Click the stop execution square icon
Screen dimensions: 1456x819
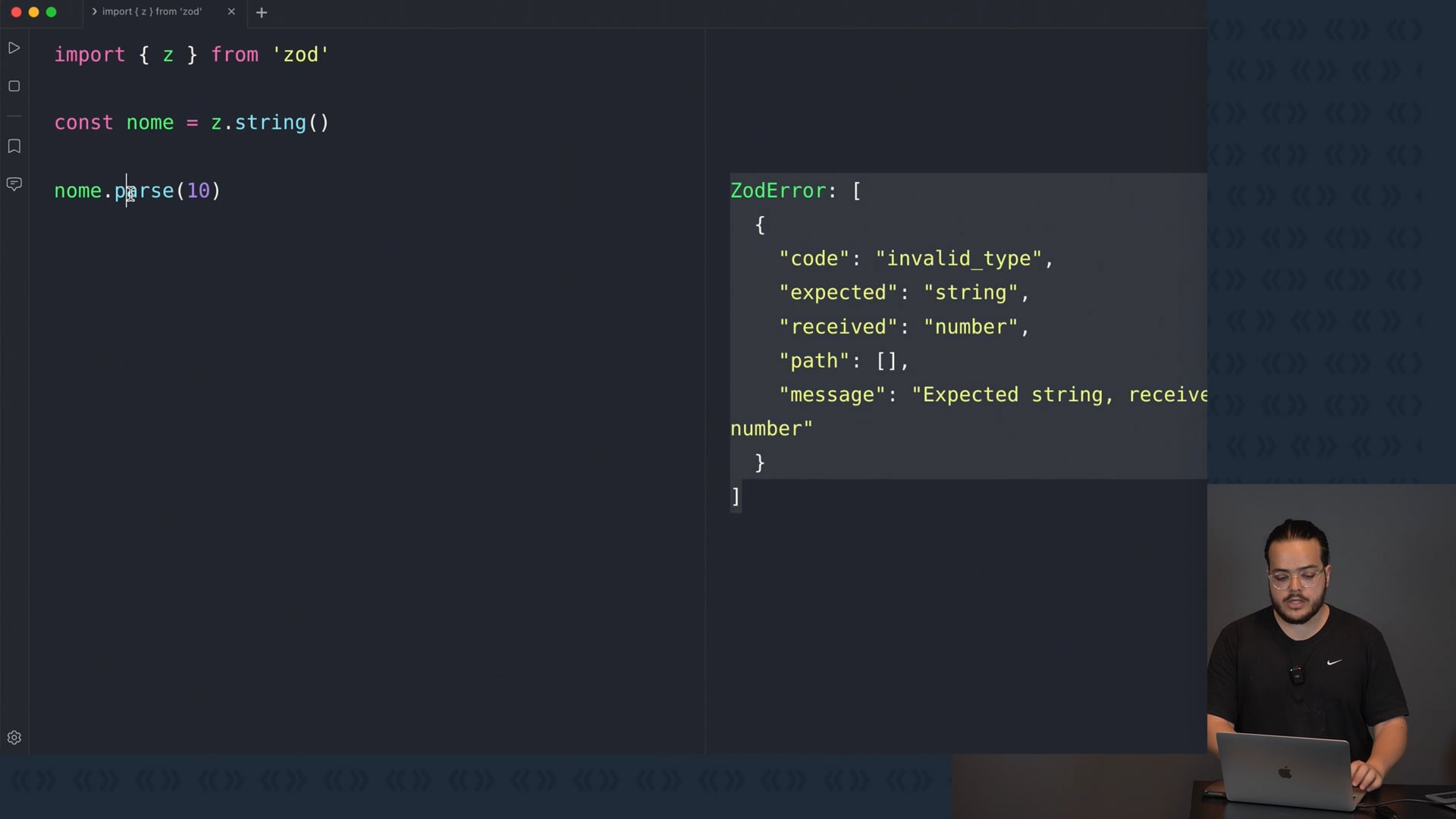click(x=14, y=86)
